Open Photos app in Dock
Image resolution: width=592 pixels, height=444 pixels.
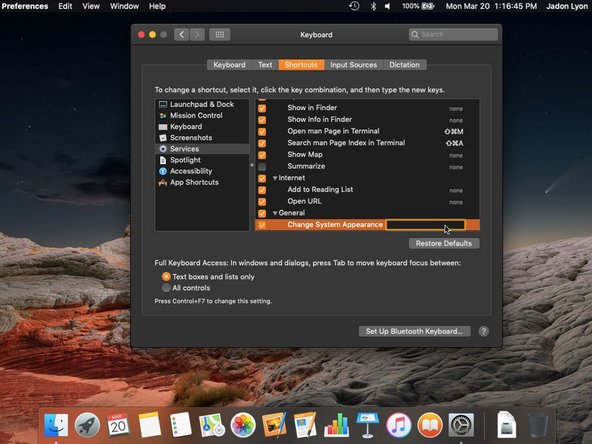point(243,425)
